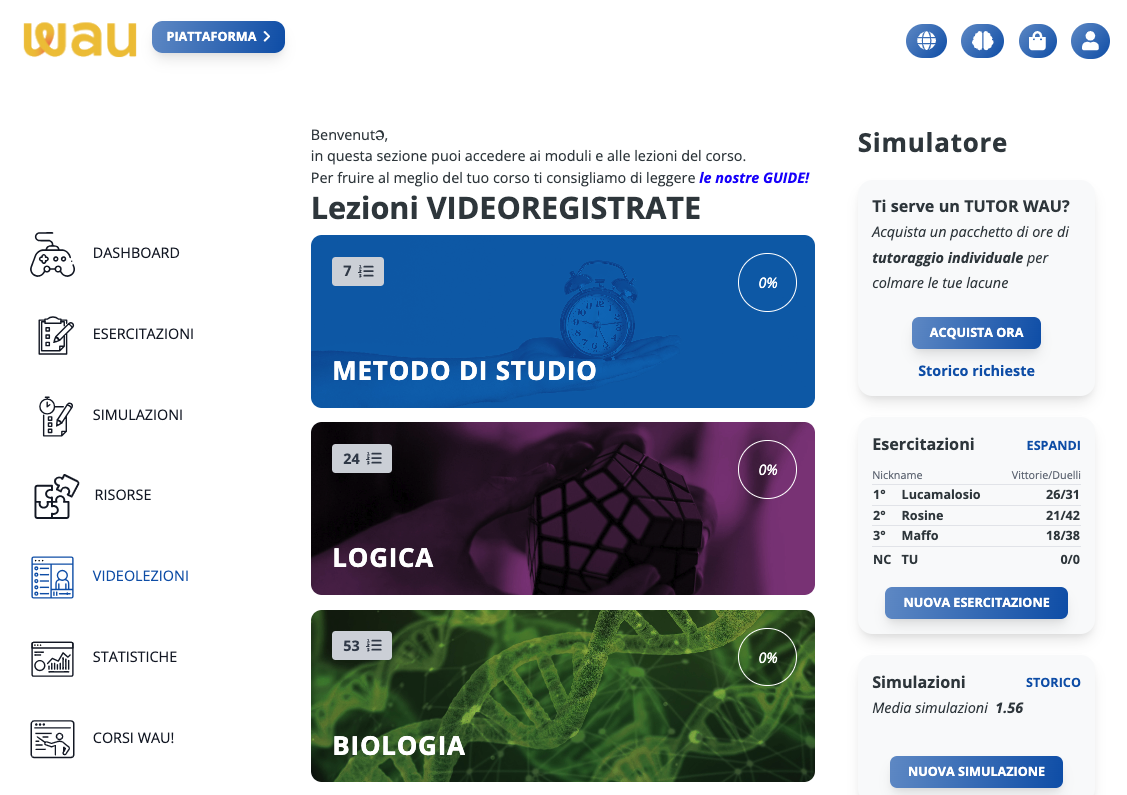Open CORSI WAU! in sidebar
The width and height of the screenshot is (1127, 795).
pos(133,737)
